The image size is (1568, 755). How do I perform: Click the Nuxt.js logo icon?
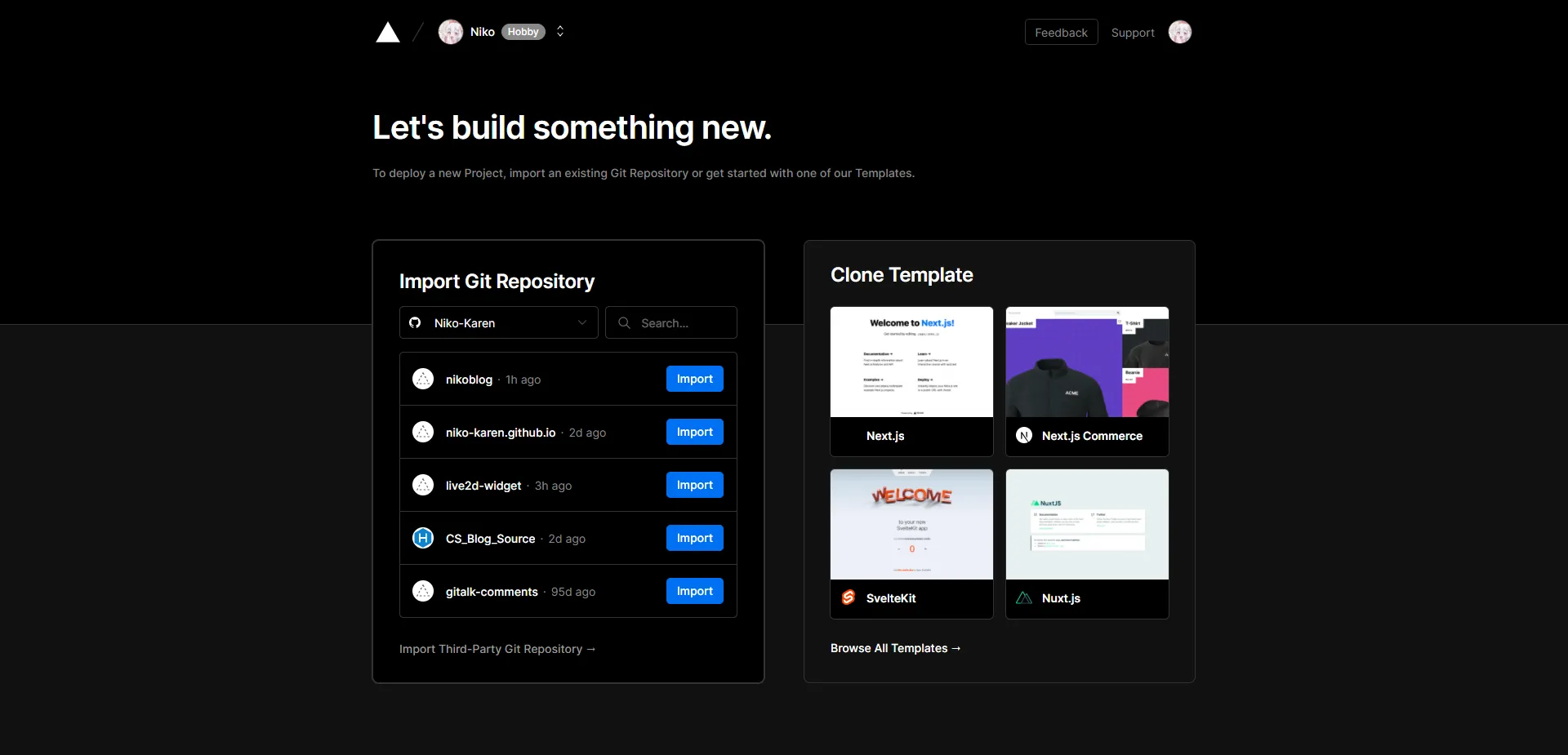1024,597
